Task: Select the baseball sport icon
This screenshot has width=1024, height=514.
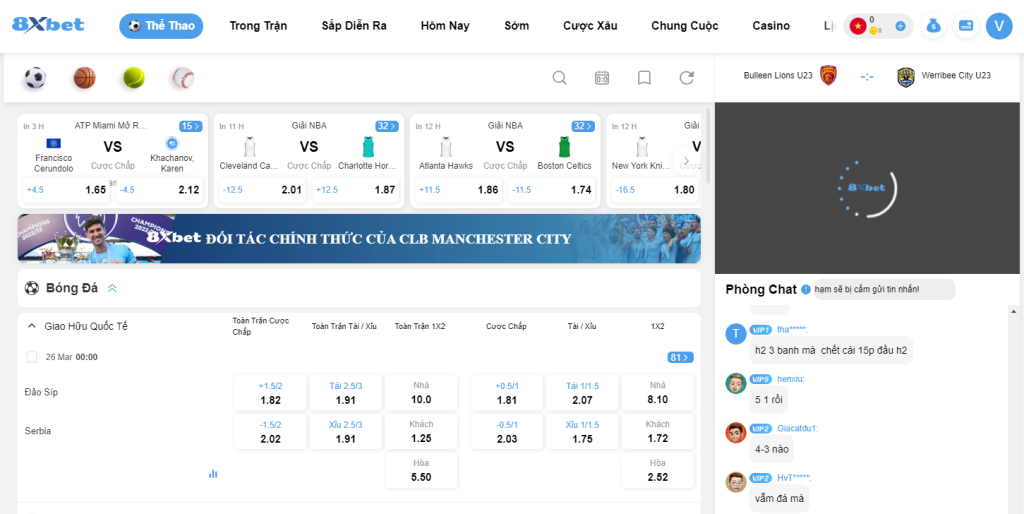Action: tap(182, 78)
